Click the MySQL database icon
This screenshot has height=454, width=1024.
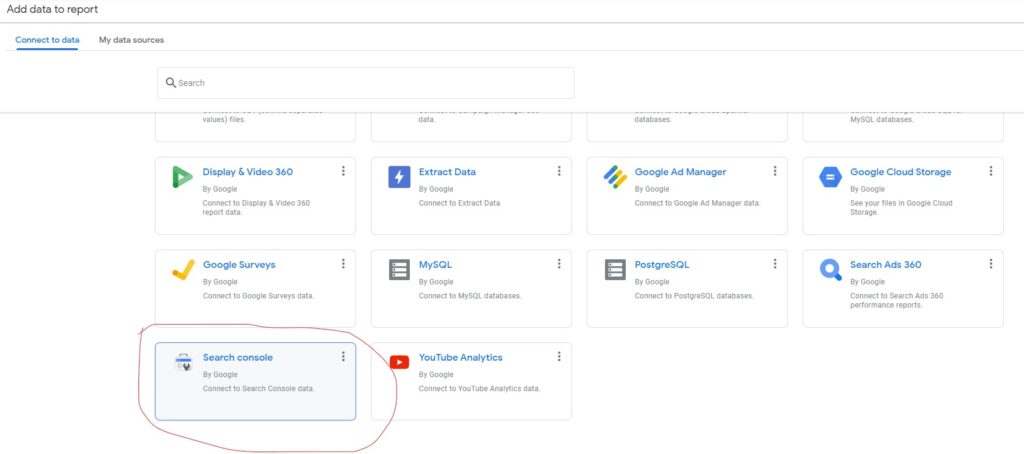point(399,270)
